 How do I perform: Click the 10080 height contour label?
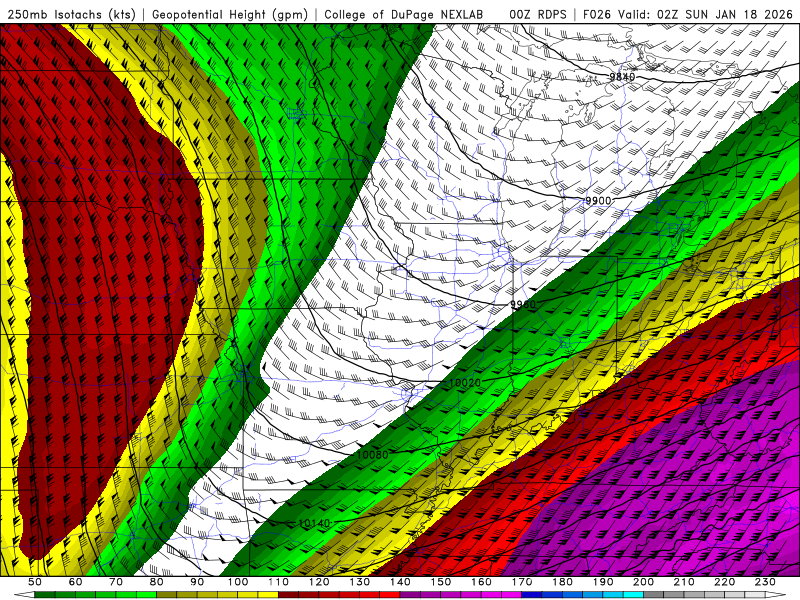click(372, 454)
